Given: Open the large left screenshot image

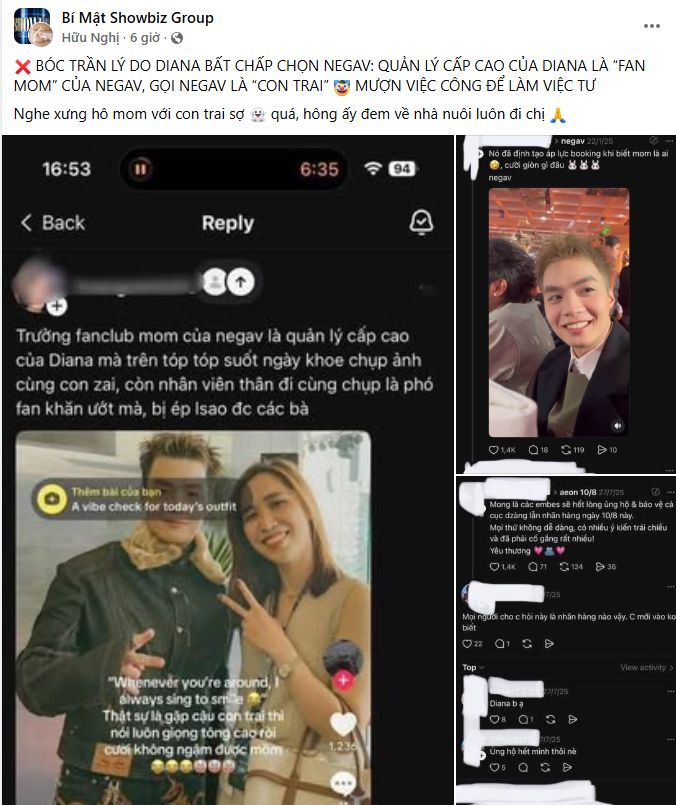Looking at the screenshot, I should (x=228, y=470).
